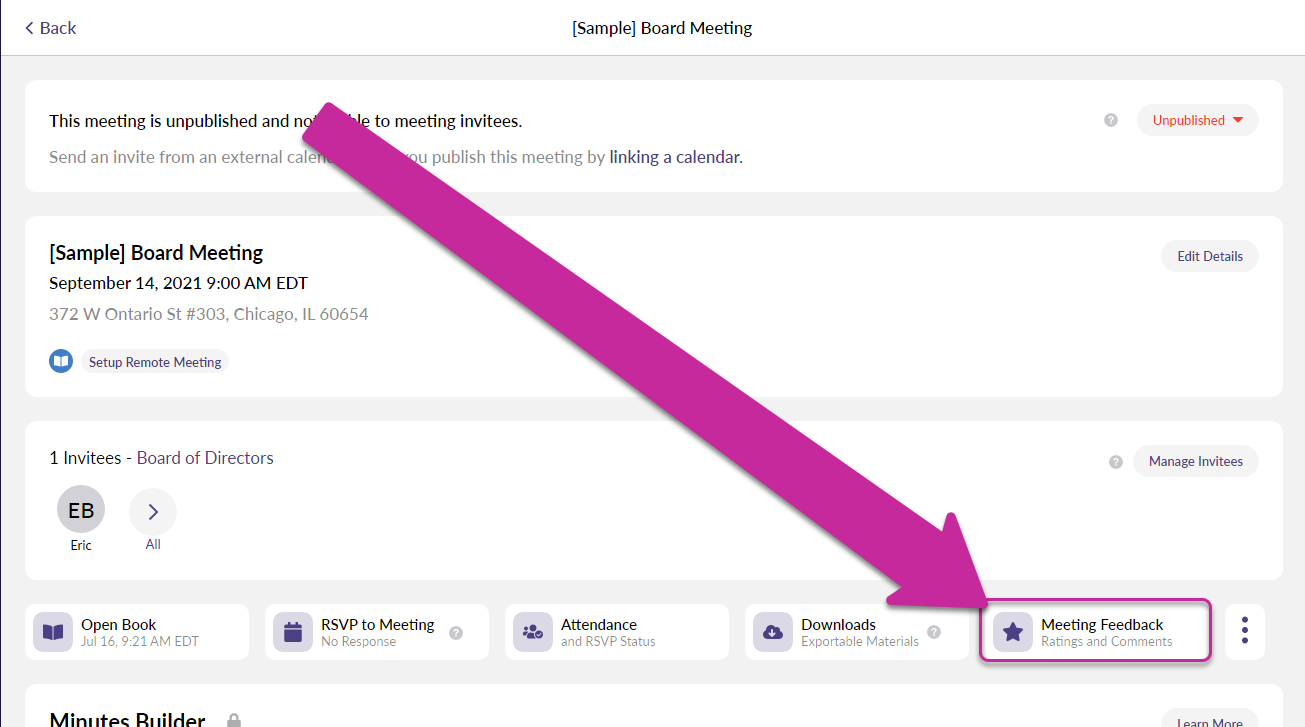The width and height of the screenshot is (1305, 727).
Task: Click the help icon on Downloads card
Action: 934,632
